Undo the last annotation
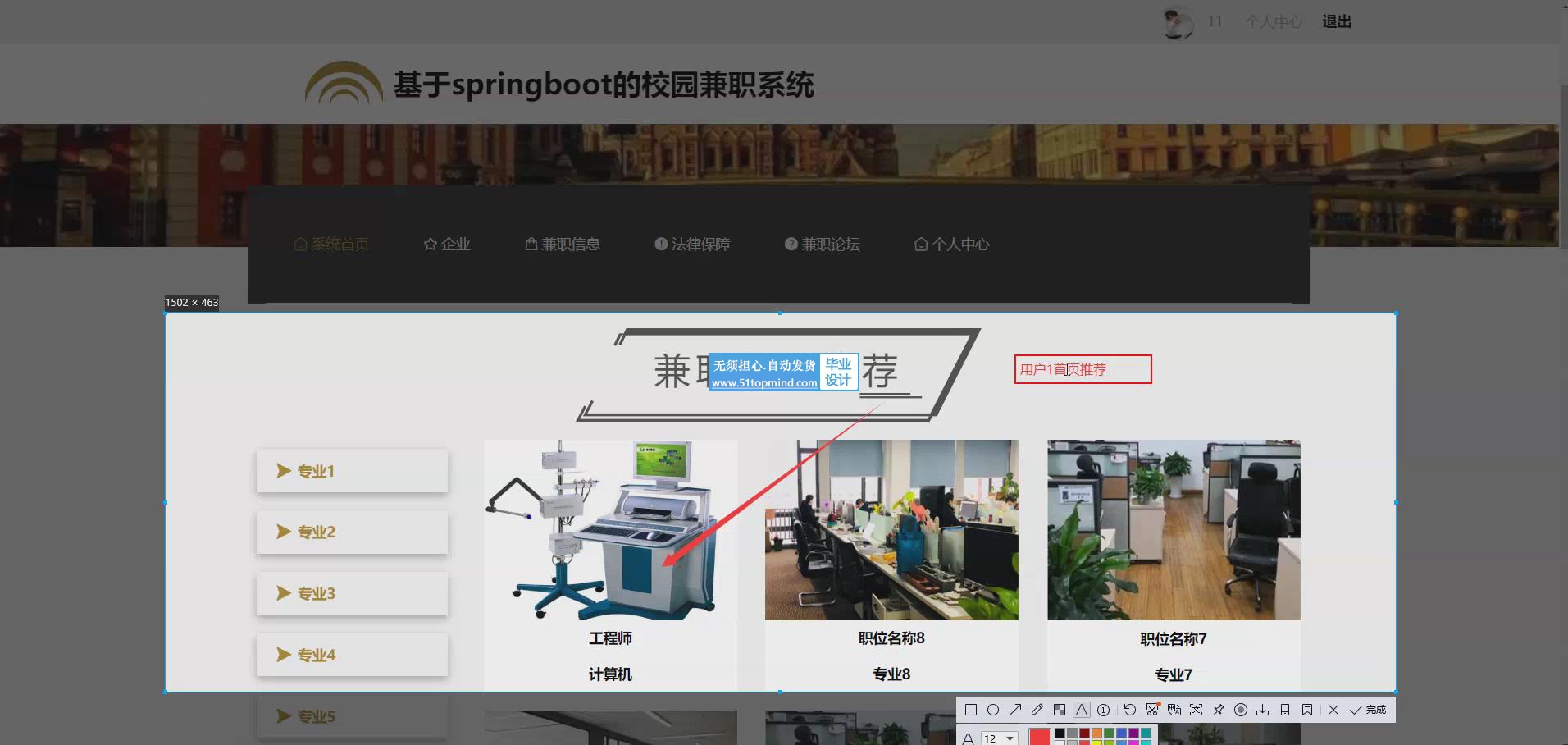The height and width of the screenshot is (745, 1568). 1130,710
